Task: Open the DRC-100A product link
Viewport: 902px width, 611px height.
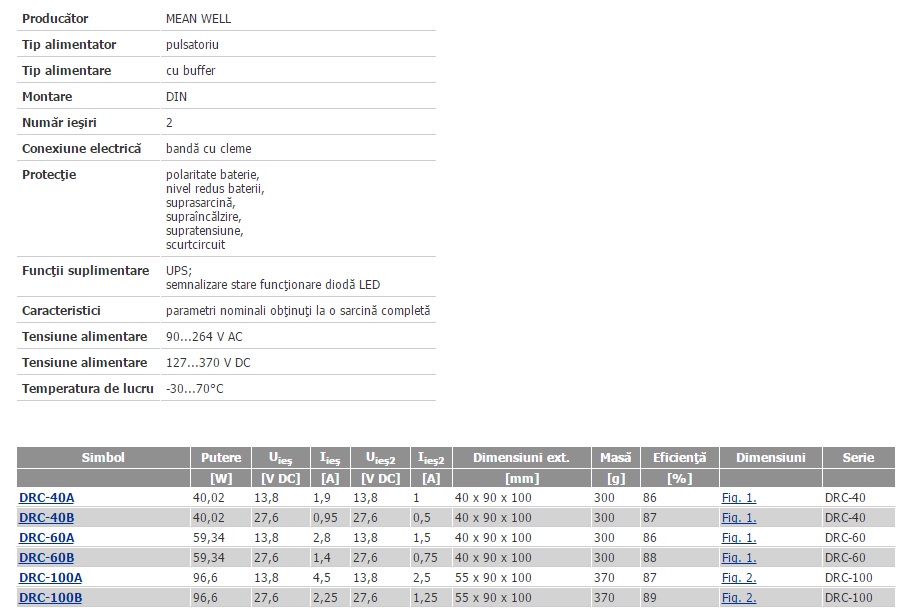Action: pyautogui.click(x=50, y=577)
